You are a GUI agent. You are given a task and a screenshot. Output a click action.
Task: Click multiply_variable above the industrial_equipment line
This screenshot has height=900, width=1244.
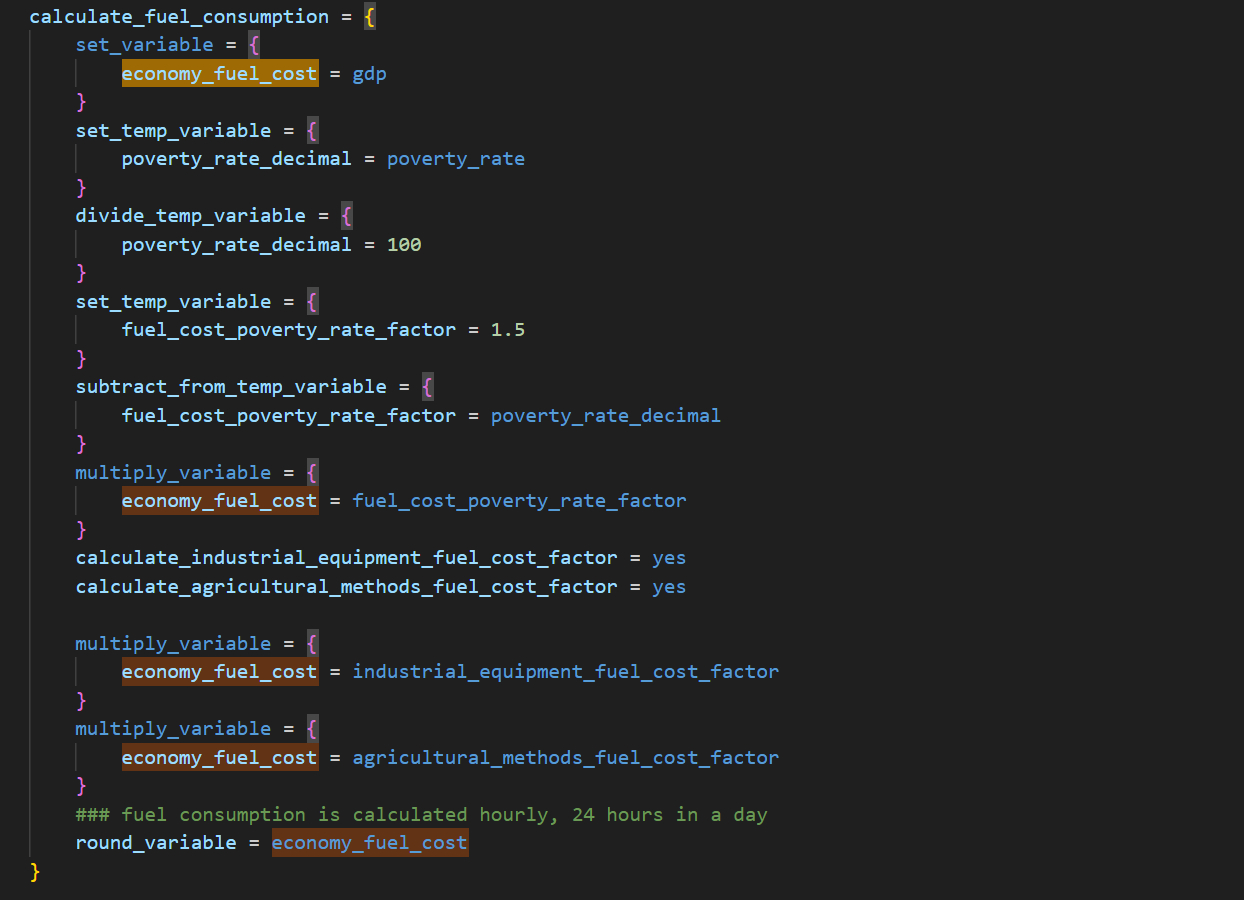click(173, 644)
